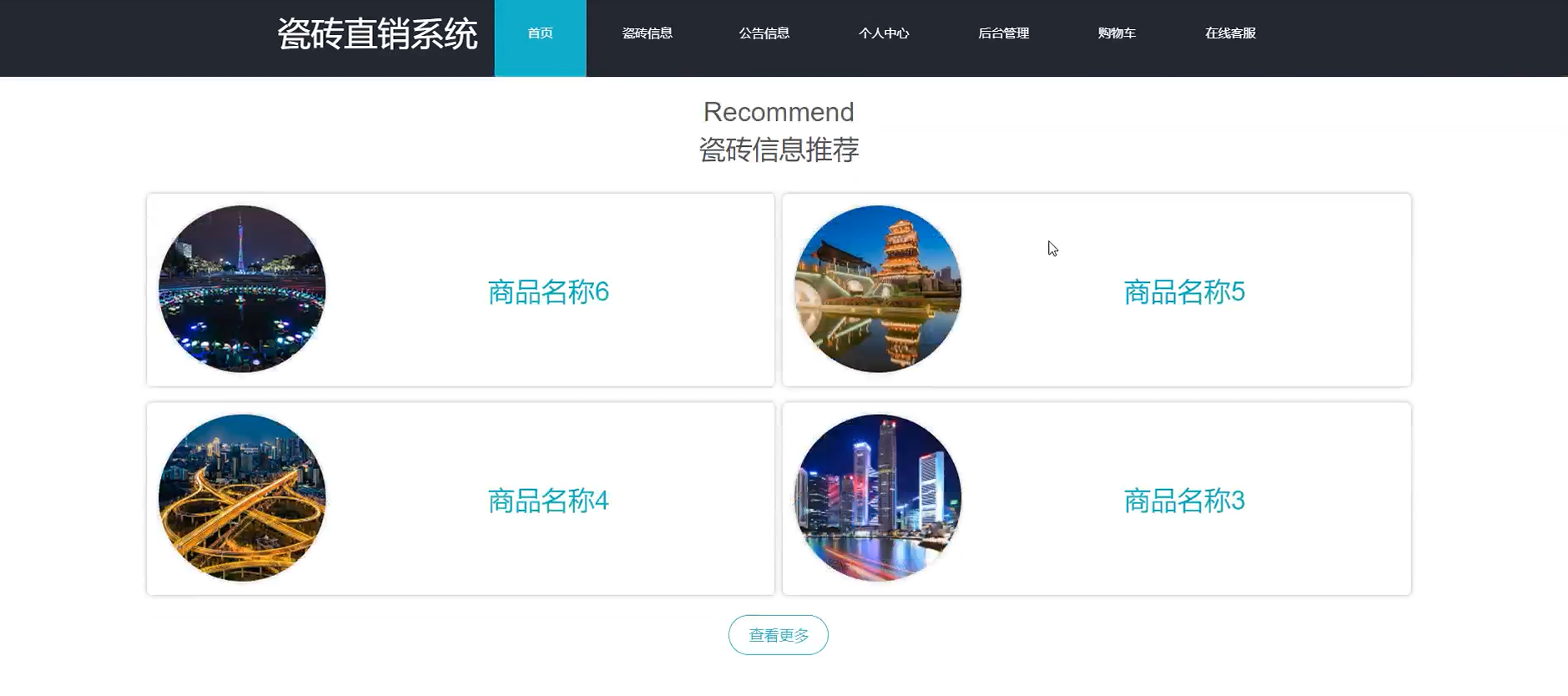1568x696 pixels.
Task: Open 在线客服 customer service
Action: coord(1230,33)
